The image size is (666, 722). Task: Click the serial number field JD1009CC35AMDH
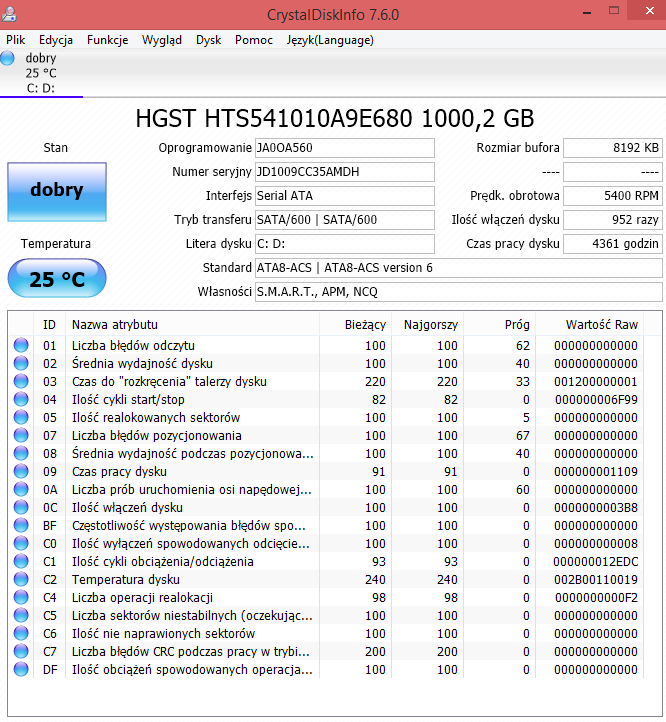[x=345, y=172]
